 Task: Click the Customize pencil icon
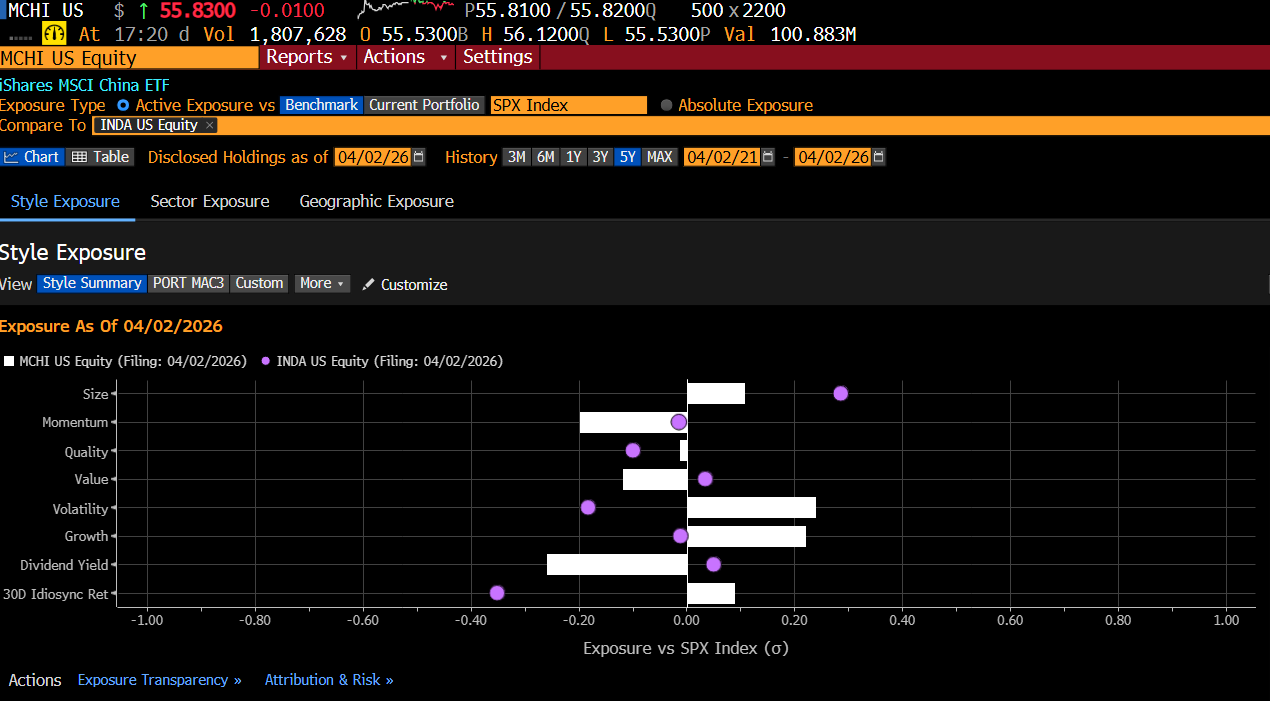pos(367,284)
